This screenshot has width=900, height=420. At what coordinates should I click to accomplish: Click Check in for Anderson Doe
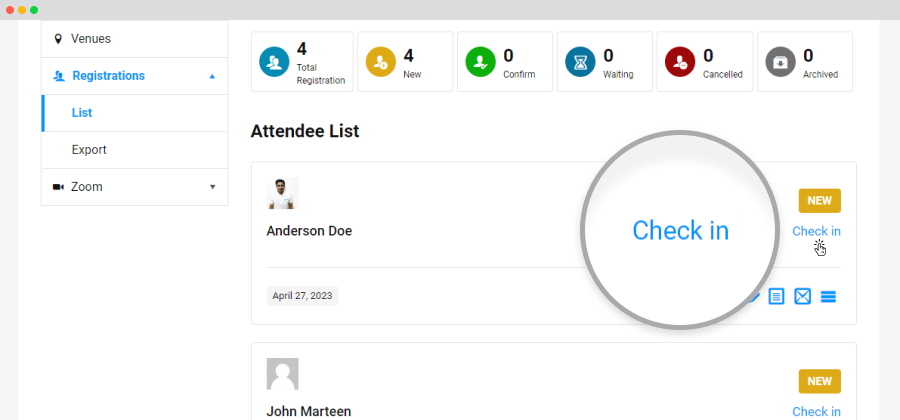pyautogui.click(x=816, y=231)
